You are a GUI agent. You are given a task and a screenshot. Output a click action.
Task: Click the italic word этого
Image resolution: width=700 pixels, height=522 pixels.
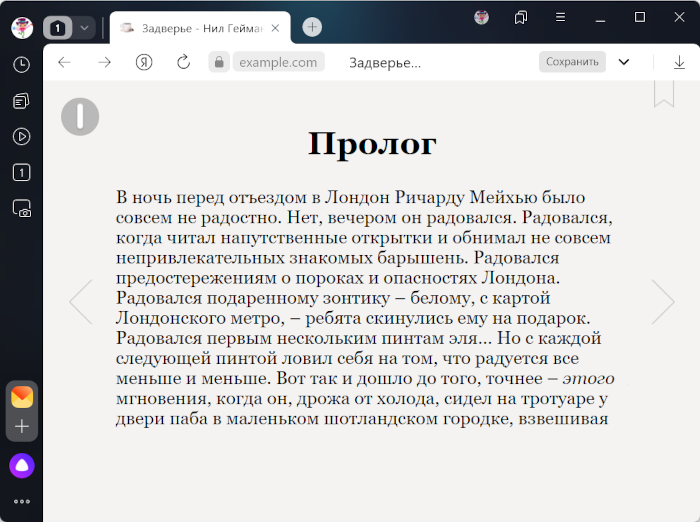point(588,379)
